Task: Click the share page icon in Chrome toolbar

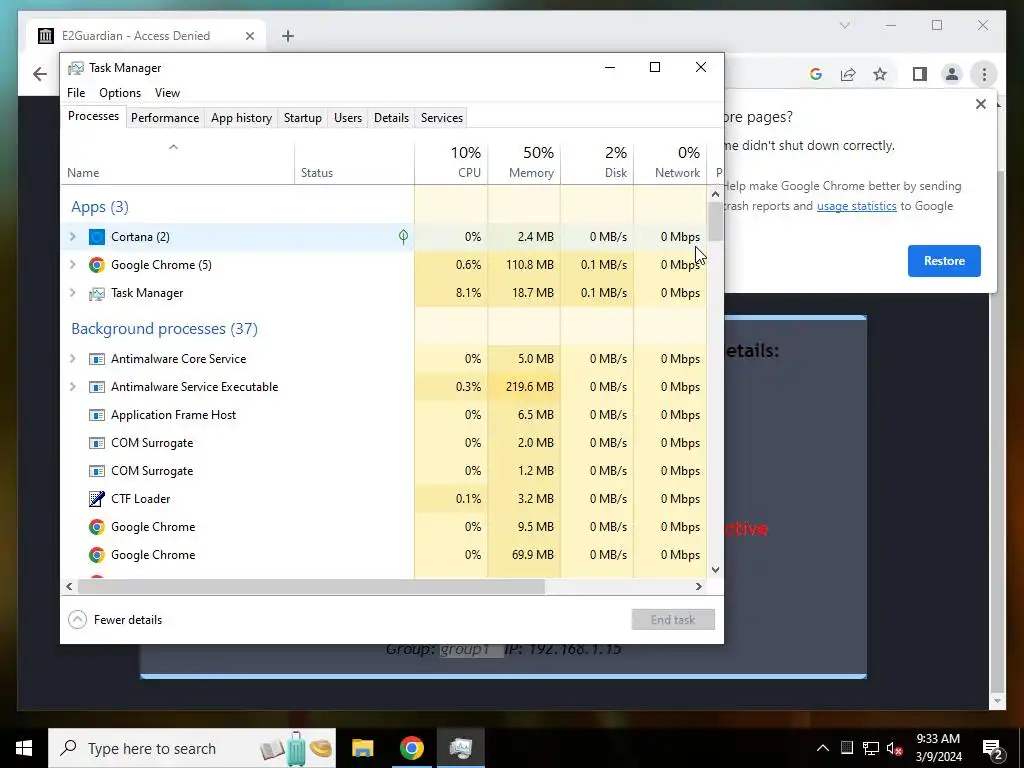Action: pyautogui.click(x=848, y=74)
